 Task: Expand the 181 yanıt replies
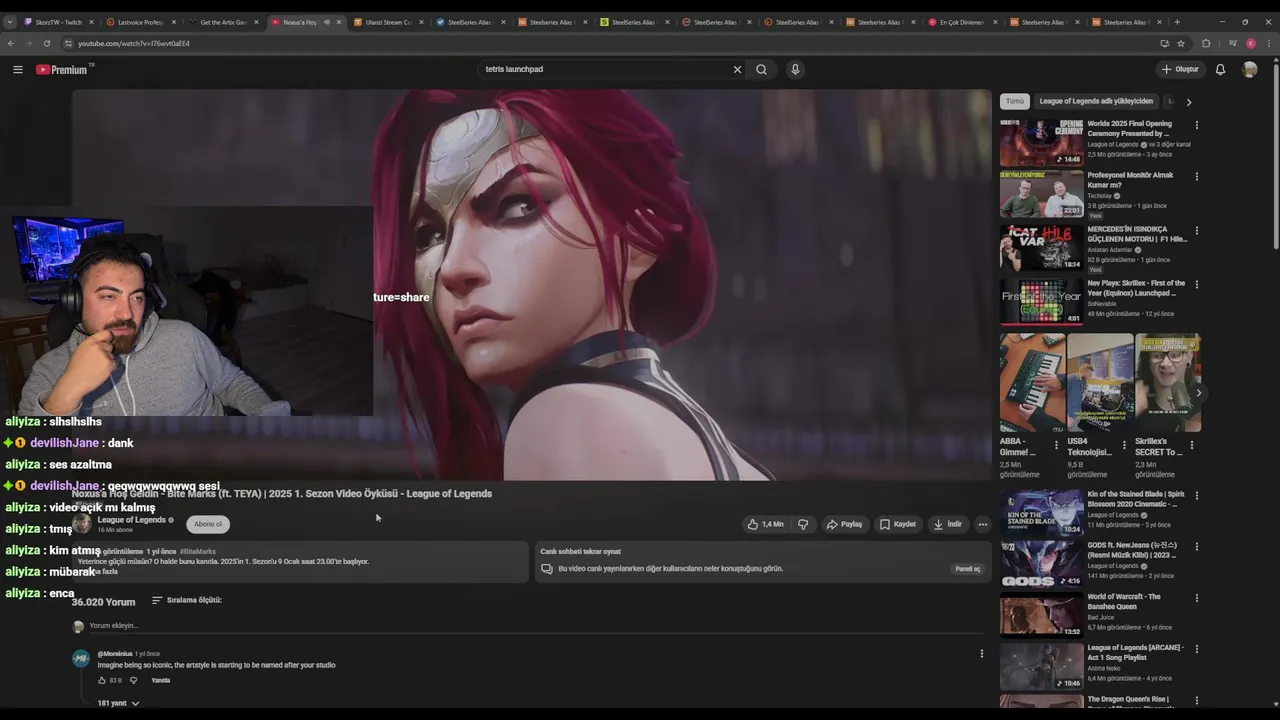[118, 703]
